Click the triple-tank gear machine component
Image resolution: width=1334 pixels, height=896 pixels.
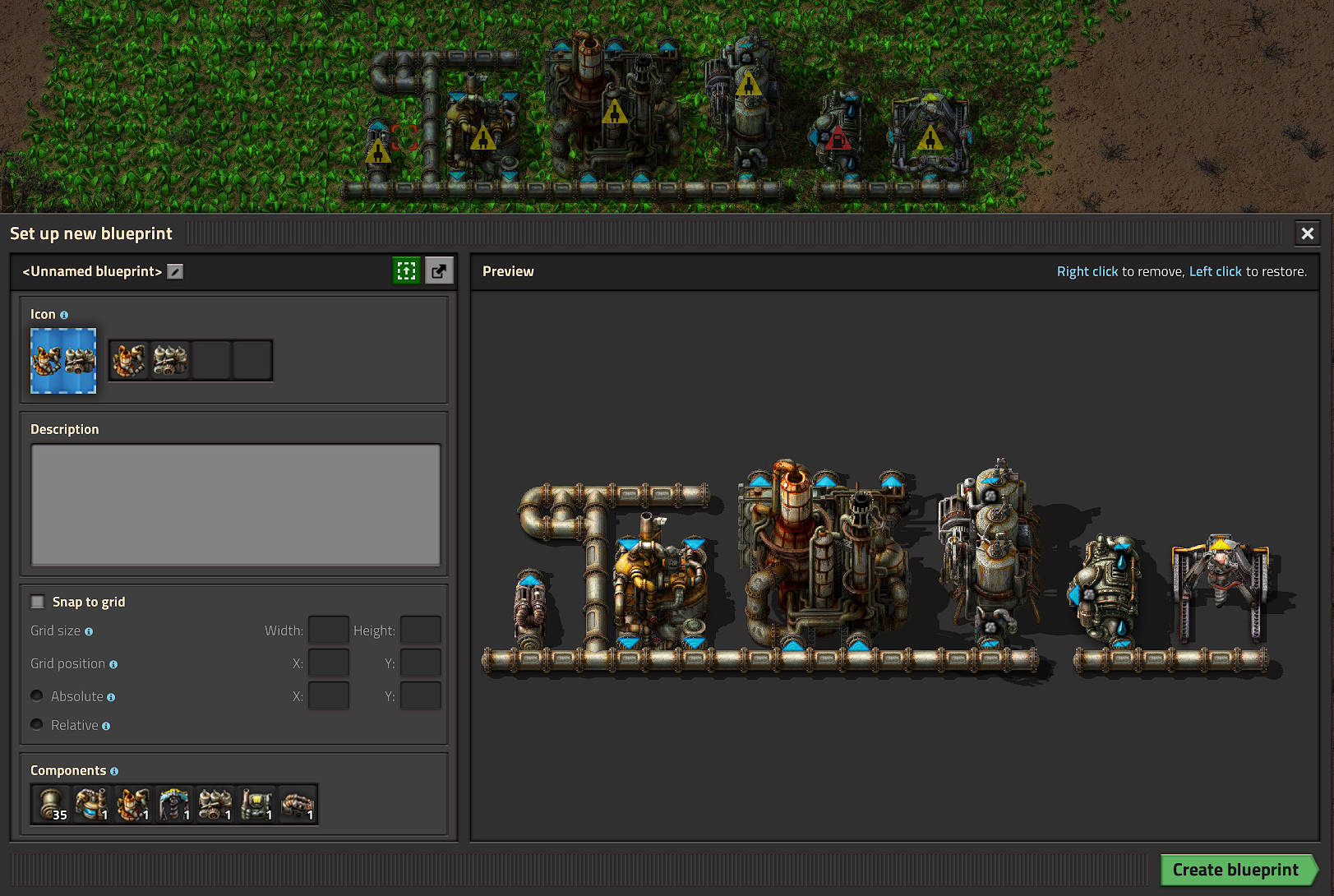tap(215, 805)
